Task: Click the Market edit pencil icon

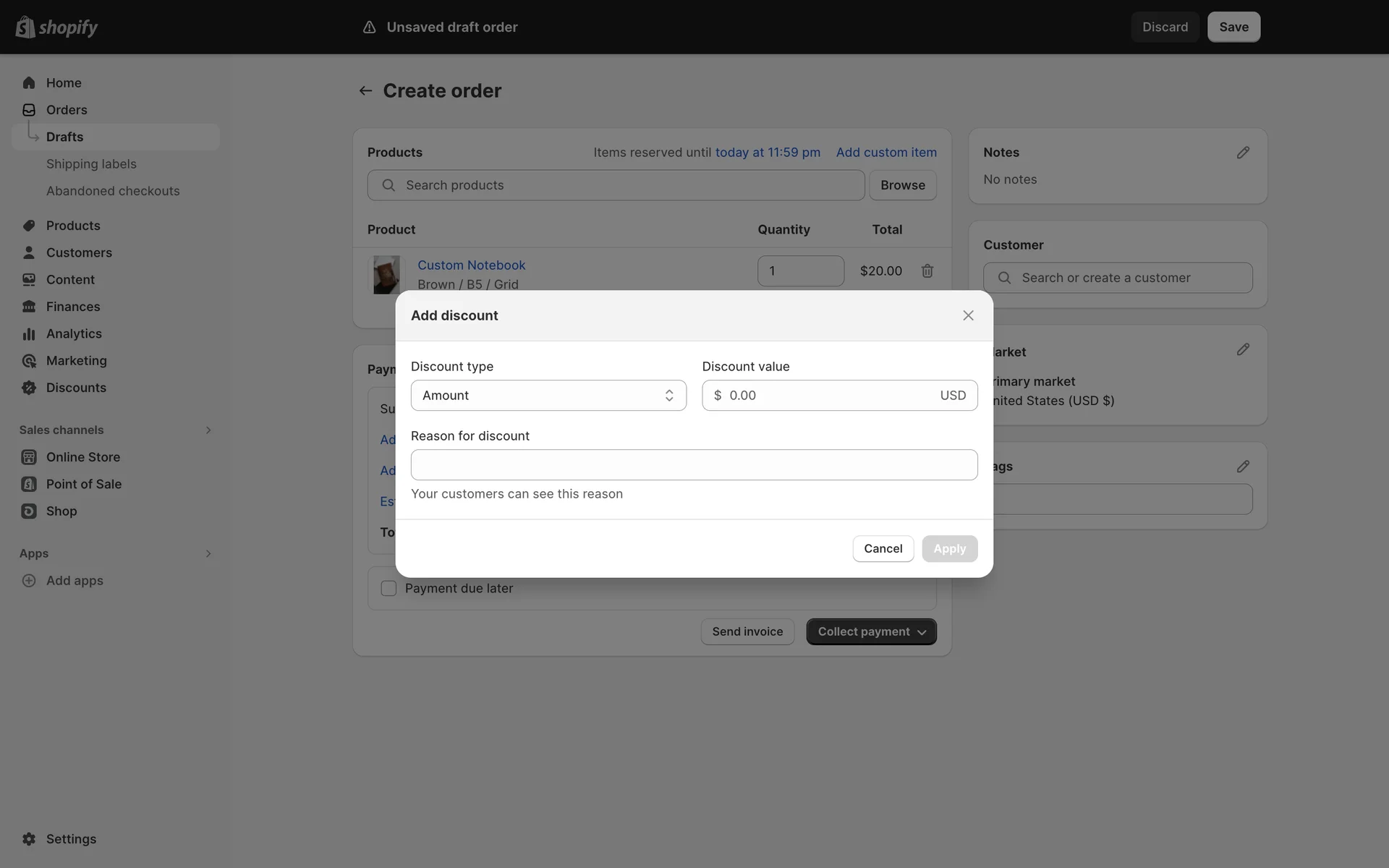Action: tap(1242, 349)
